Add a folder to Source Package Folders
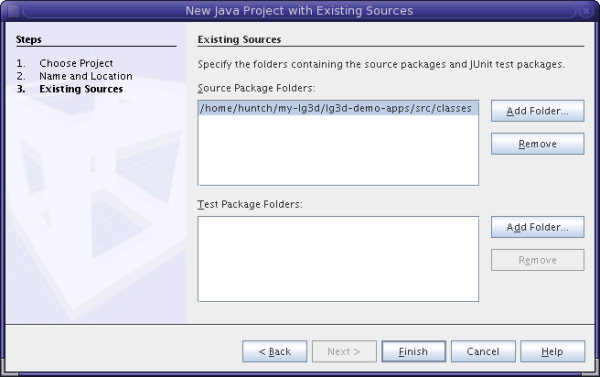The height and width of the screenshot is (377, 600). pyautogui.click(x=538, y=111)
